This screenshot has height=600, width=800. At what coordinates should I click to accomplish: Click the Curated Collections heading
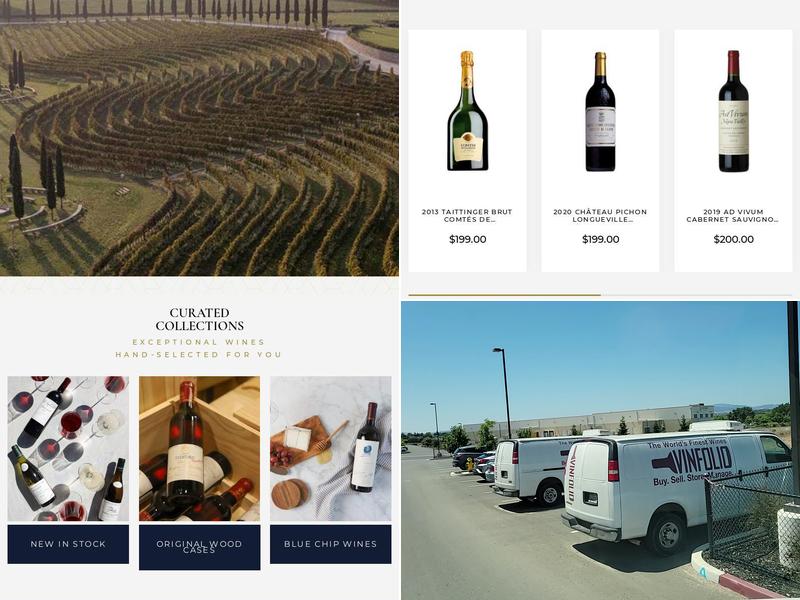199,319
